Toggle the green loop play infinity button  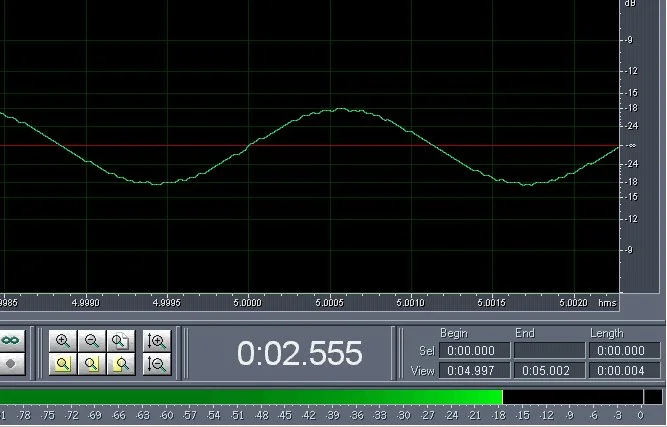click(x=11, y=341)
